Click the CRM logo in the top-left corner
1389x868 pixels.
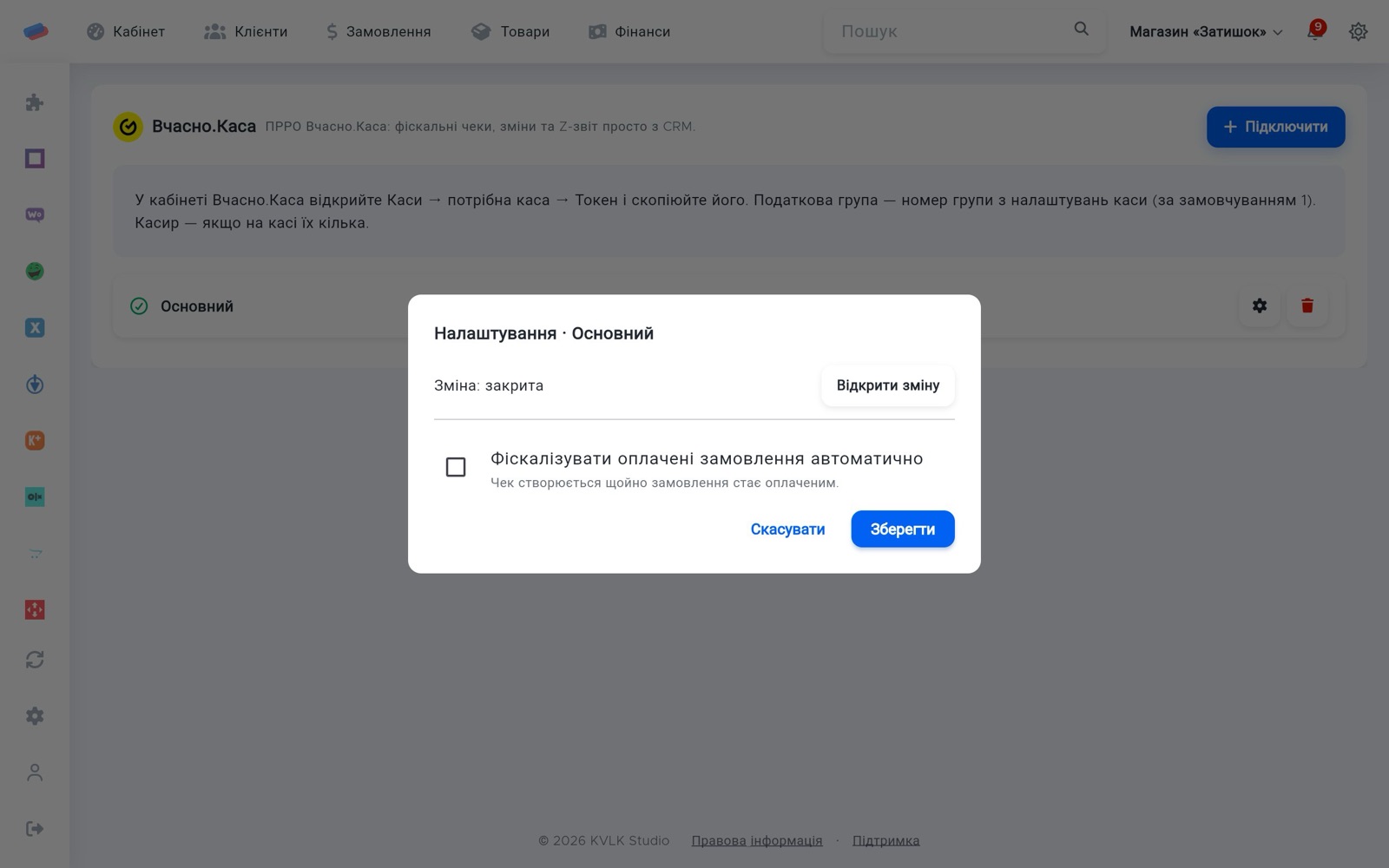tap(36, 31)
